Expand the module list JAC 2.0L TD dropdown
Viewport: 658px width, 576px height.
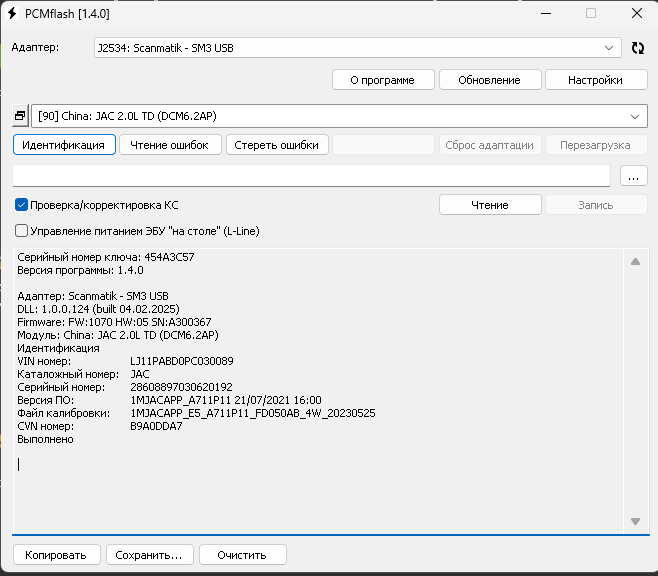pos(340,116)
